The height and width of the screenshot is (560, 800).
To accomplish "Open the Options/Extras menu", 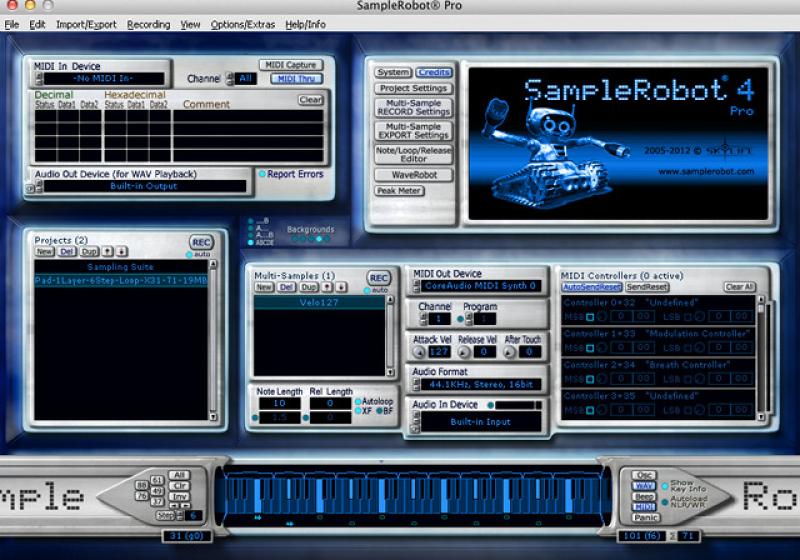I will pyautogui.click(x=244, y=24).
